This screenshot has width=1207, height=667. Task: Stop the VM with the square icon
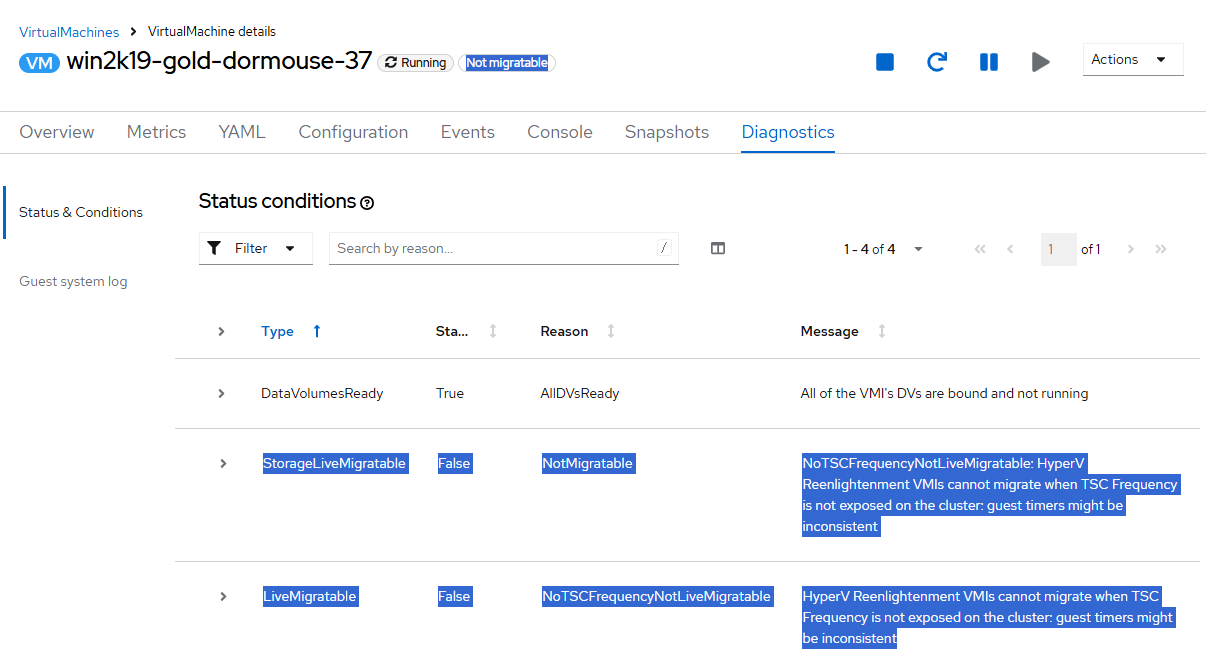(885, 62)
